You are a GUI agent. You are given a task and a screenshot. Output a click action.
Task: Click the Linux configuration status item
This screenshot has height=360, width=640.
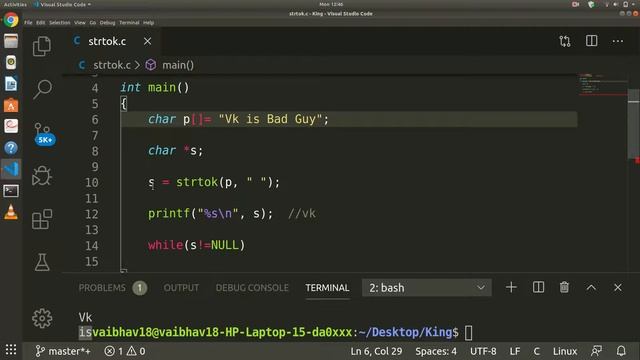coord(565,351)
